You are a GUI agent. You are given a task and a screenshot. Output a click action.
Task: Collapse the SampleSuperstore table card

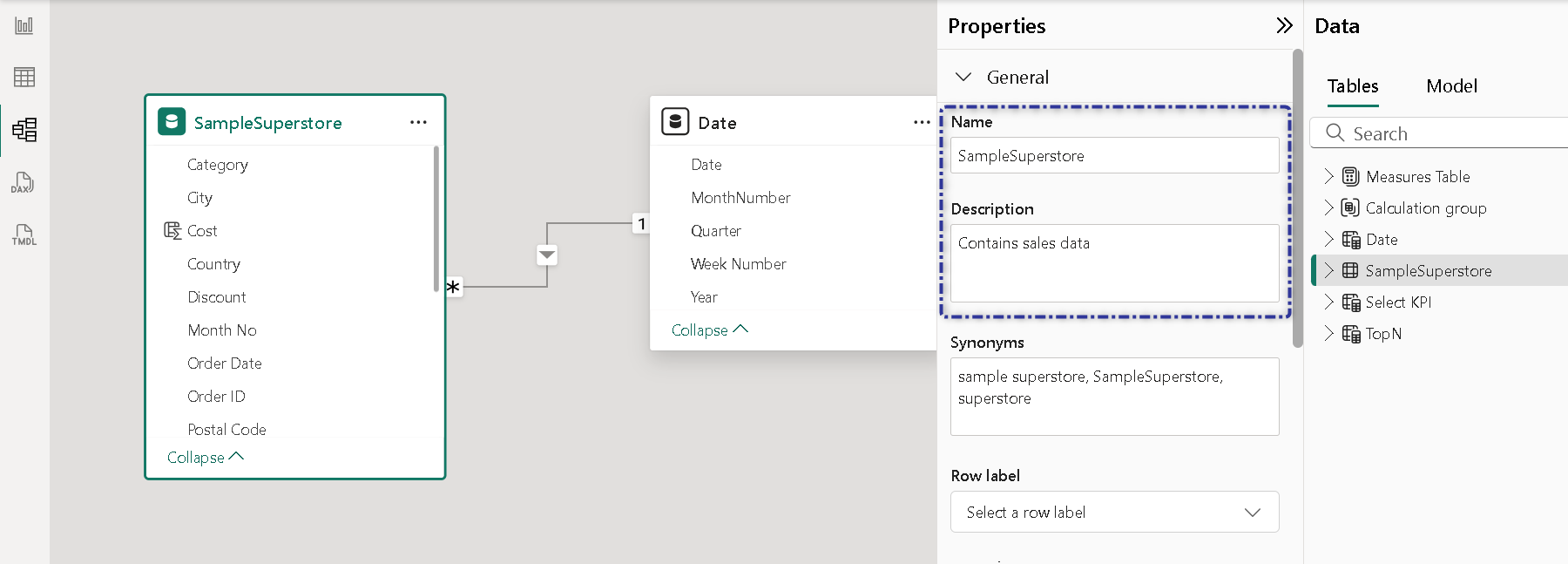coord(206,457)
